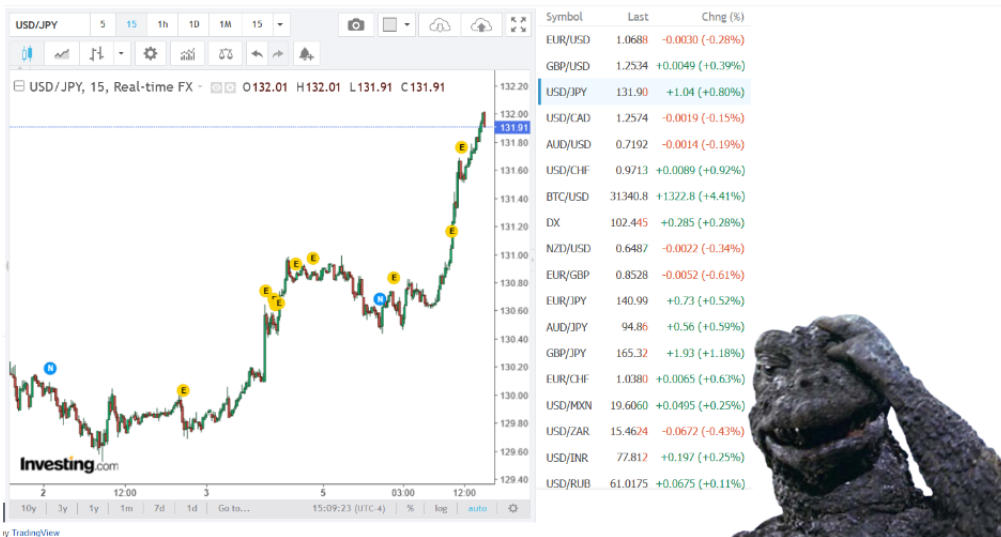The image size is (1001, 537).
Task: Click E event marker near 130.00 price level
Action: pyautogui.click(x=183, y=390)
